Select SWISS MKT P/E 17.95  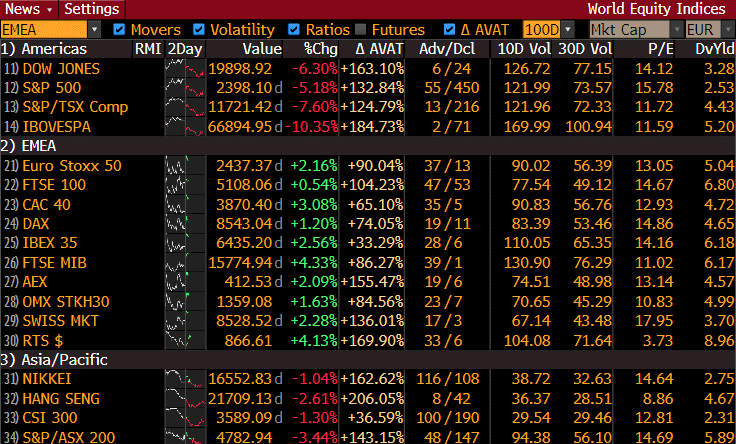(x=654, y=321)
